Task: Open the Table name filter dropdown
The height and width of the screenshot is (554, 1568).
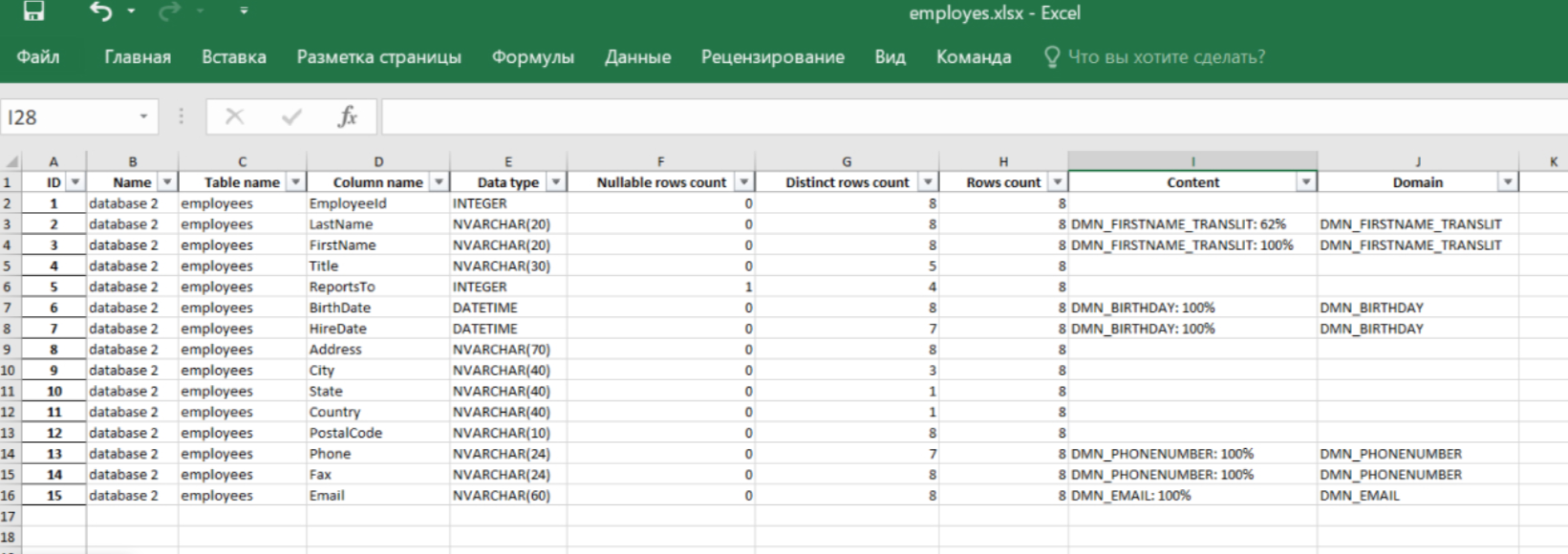Action: [x=296, y=182]
